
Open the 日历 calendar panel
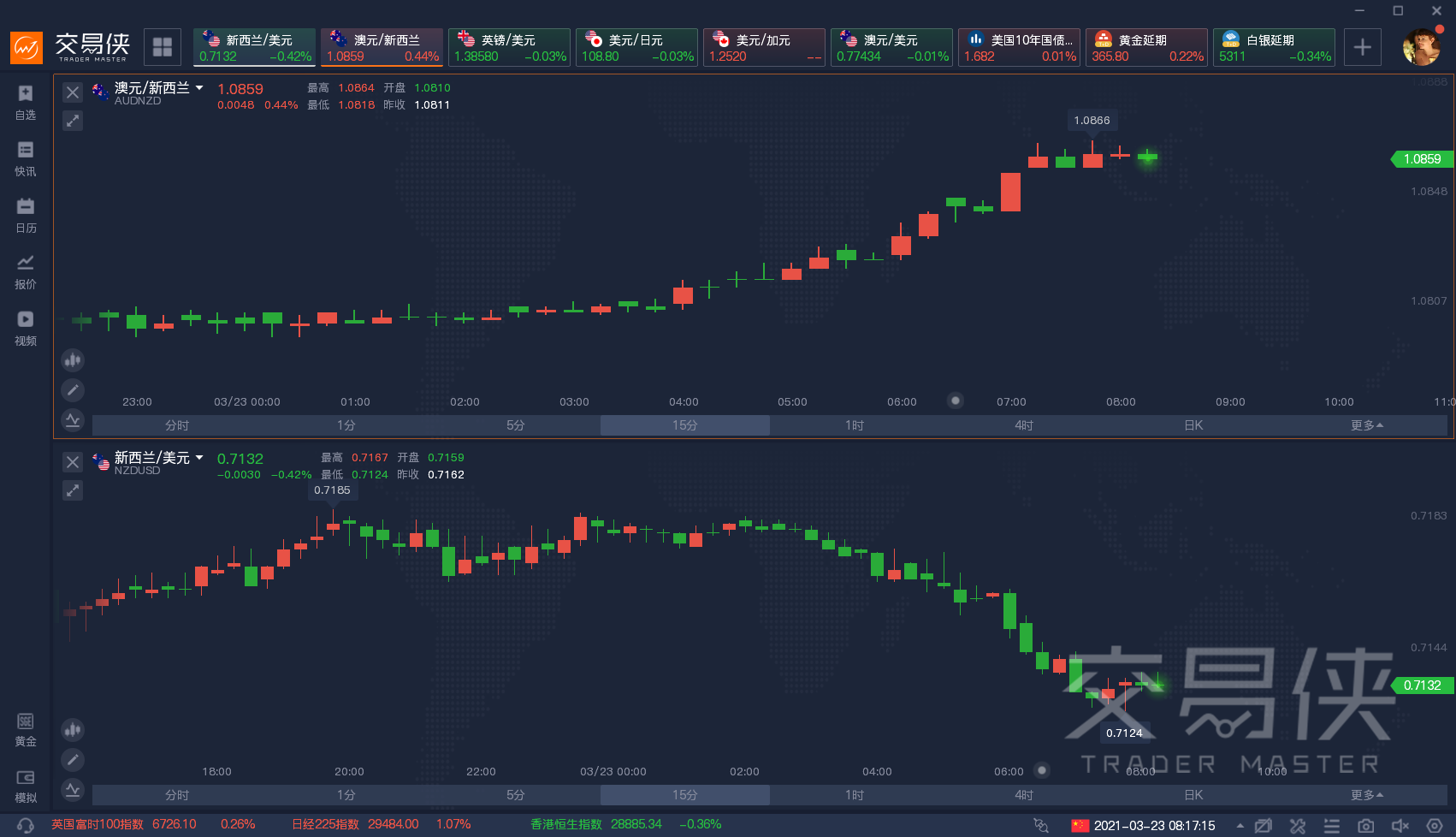[26, 215]
